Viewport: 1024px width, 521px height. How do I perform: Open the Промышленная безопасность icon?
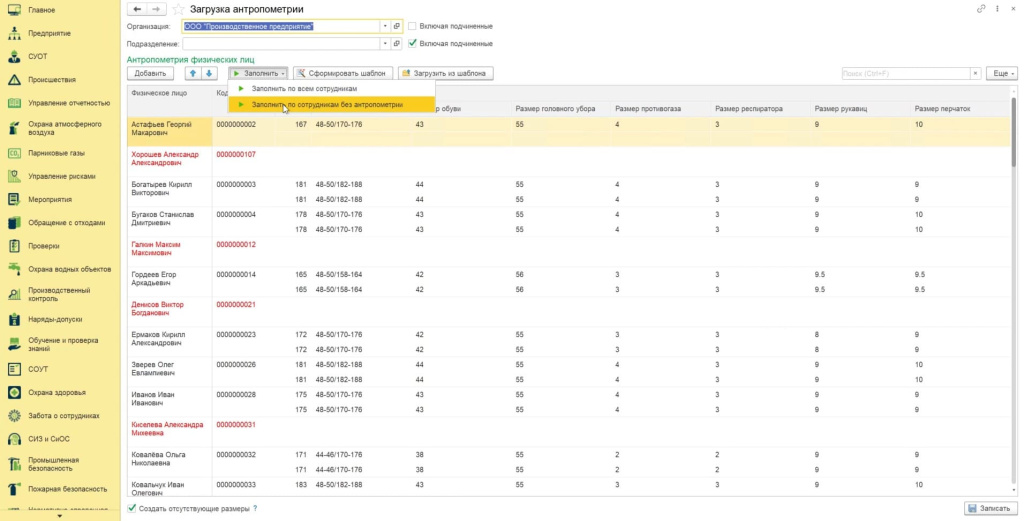[14, 464]
